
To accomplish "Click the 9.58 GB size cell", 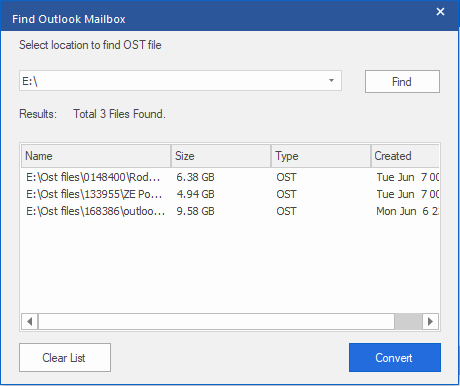I will coord(195,211).
